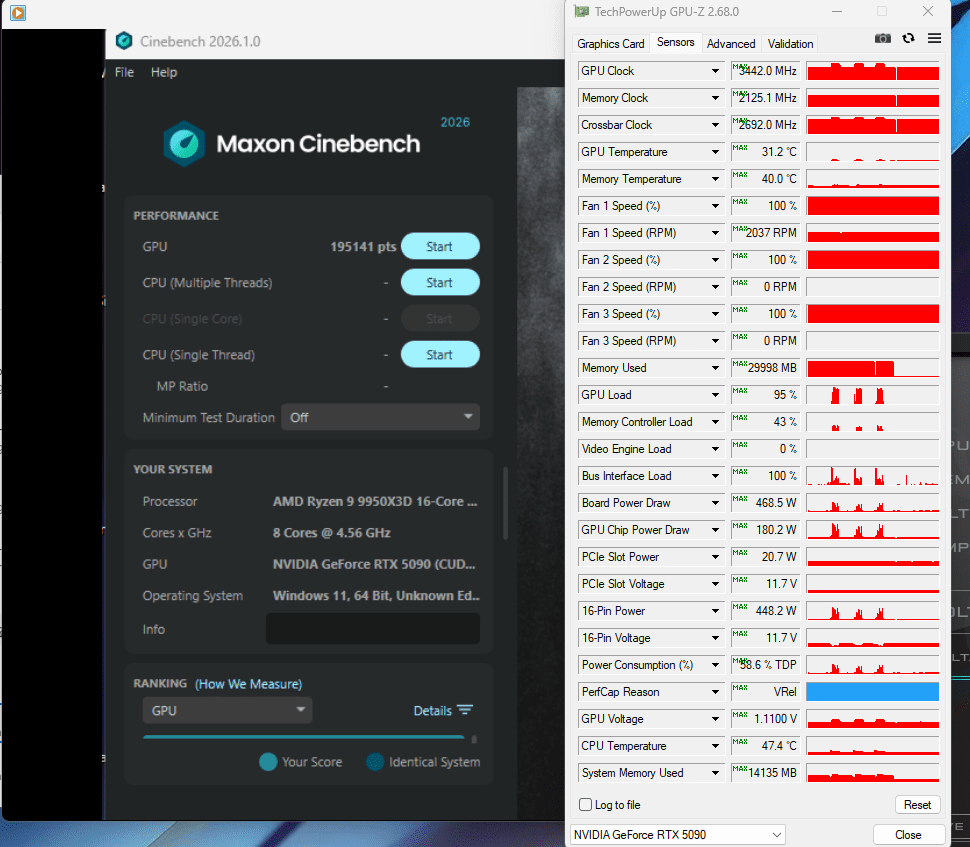Image resolution: width=970 pixels, height=847 pixels.
Task: Click the GPU Load sensor graph
Action: click(x=872, y=395)
